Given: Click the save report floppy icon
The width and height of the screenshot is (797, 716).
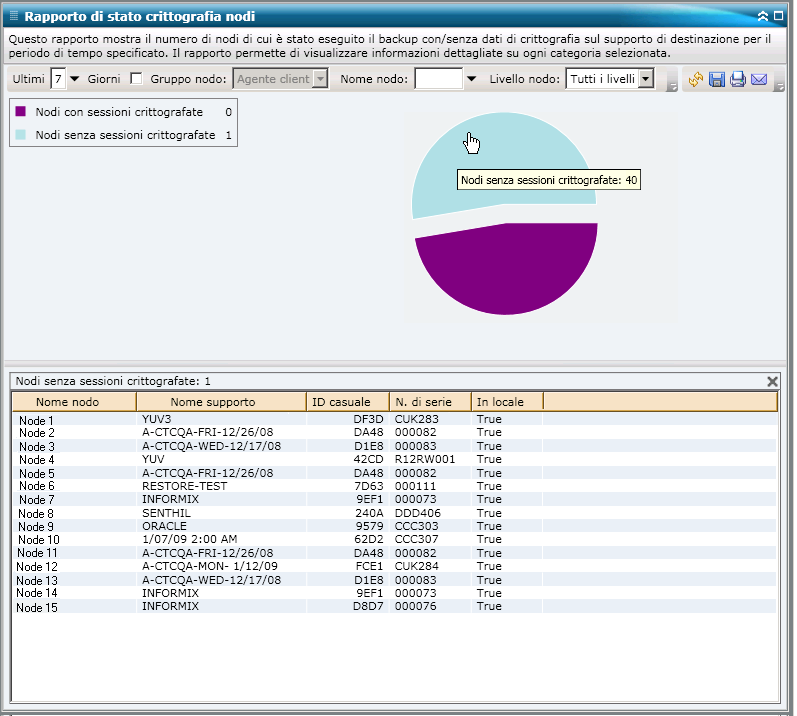Looking at the screenshot, I should point(717,79).
